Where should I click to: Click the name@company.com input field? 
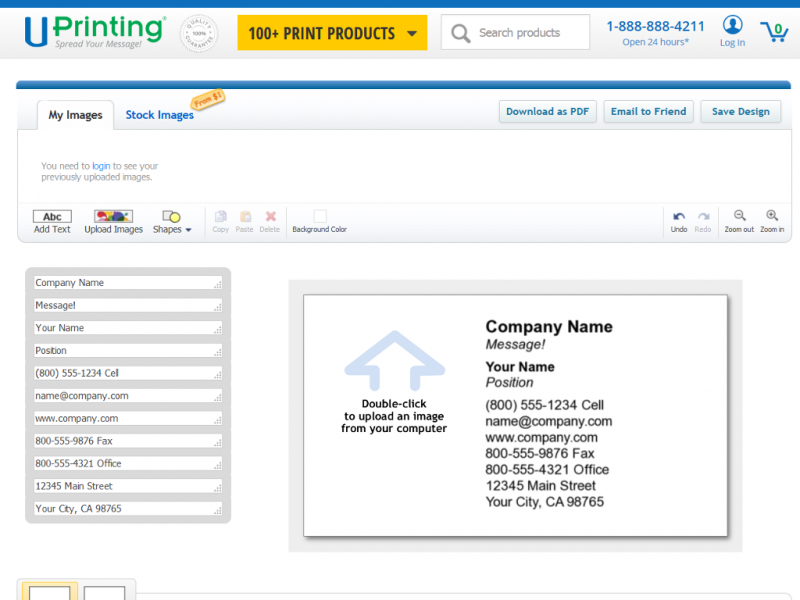point(128,395)
